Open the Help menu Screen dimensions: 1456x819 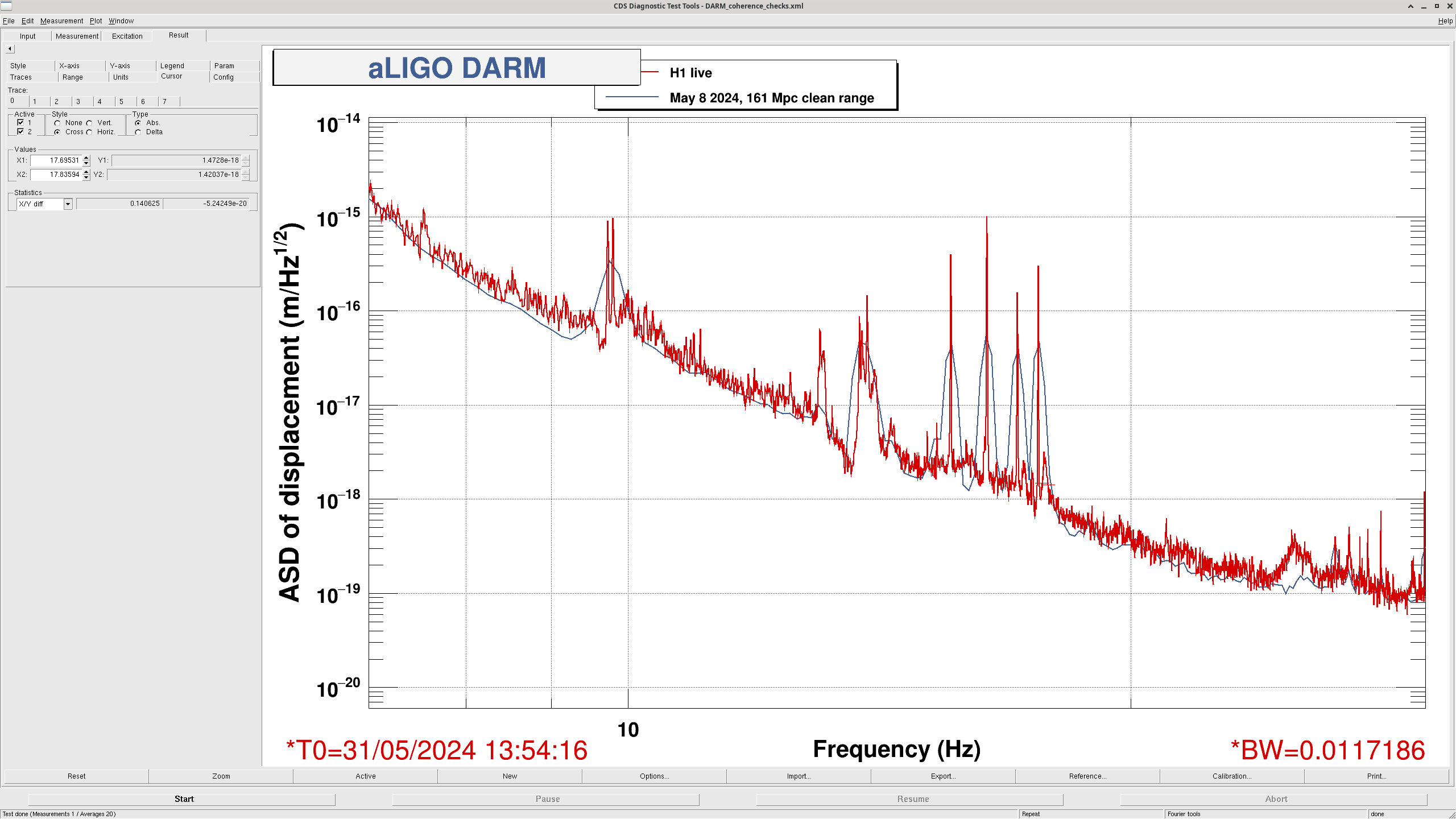pos(1445,20)
